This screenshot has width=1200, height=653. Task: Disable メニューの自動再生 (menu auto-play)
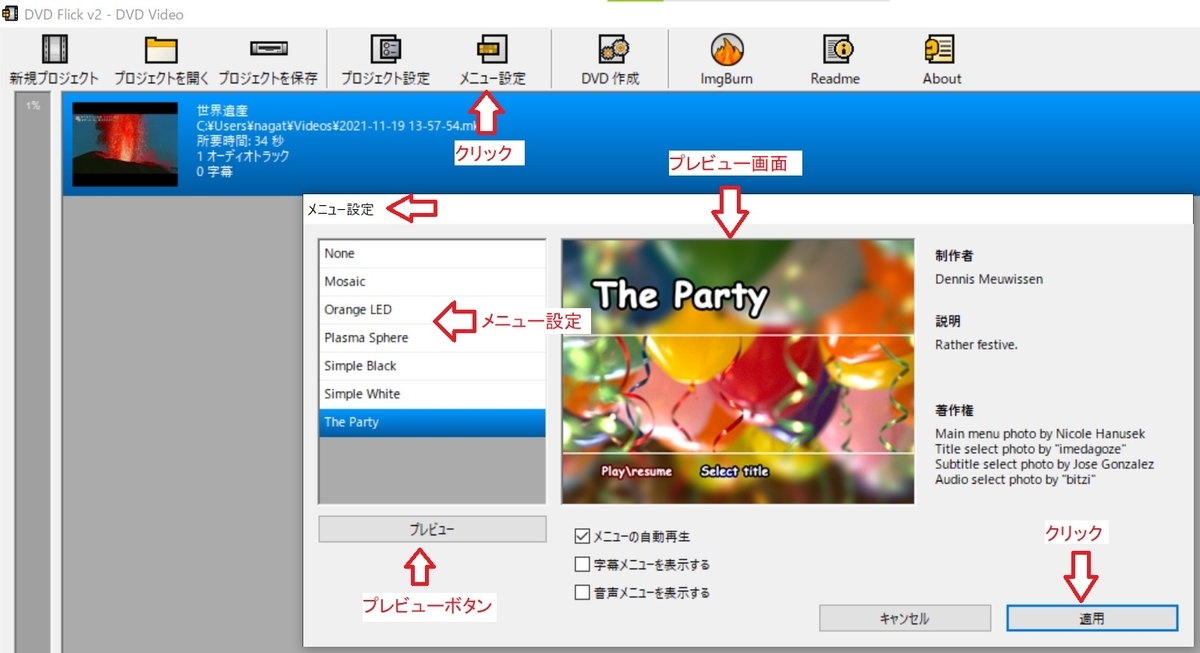pos(581,536)
